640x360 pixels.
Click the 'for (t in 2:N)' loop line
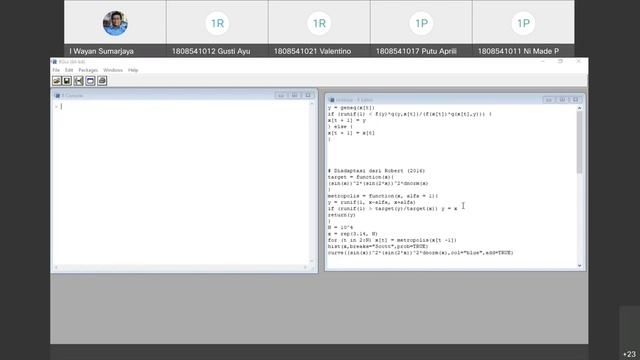[392, 240]
